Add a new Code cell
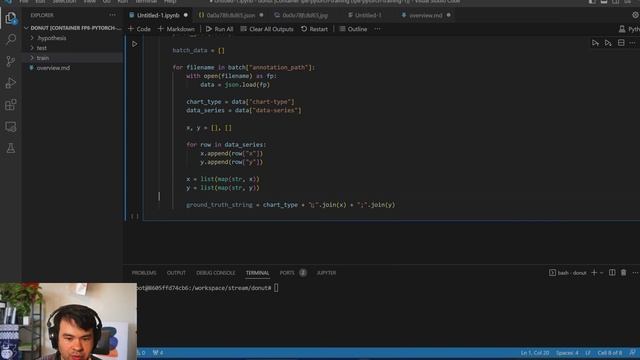Viewport: 640px width, 360px height. (x=139, y=29)
